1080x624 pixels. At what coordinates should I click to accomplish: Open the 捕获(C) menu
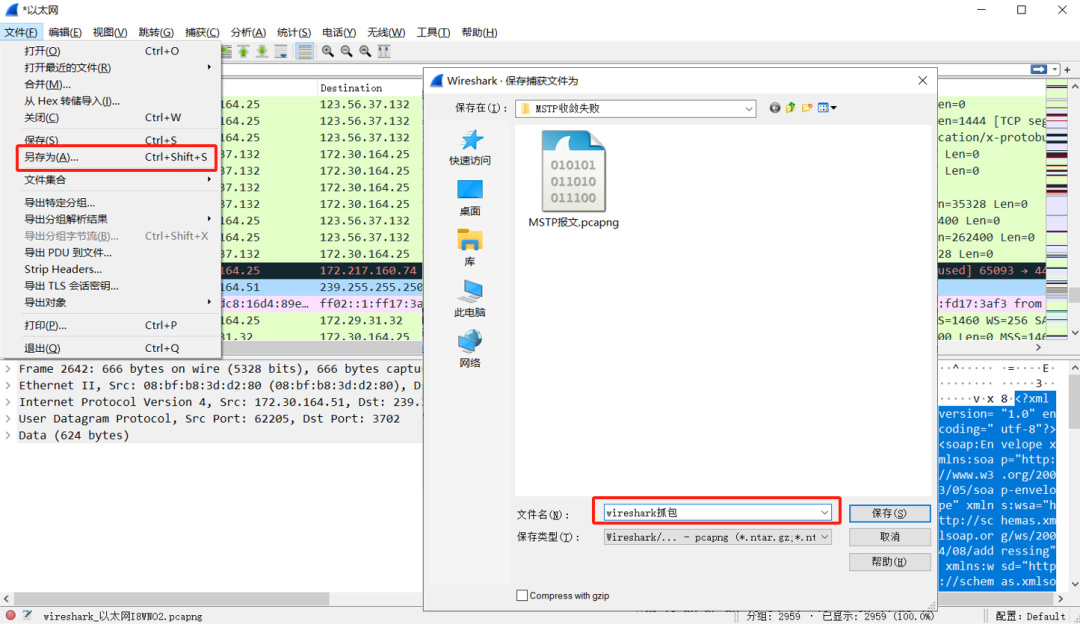(x=202, y=32)
